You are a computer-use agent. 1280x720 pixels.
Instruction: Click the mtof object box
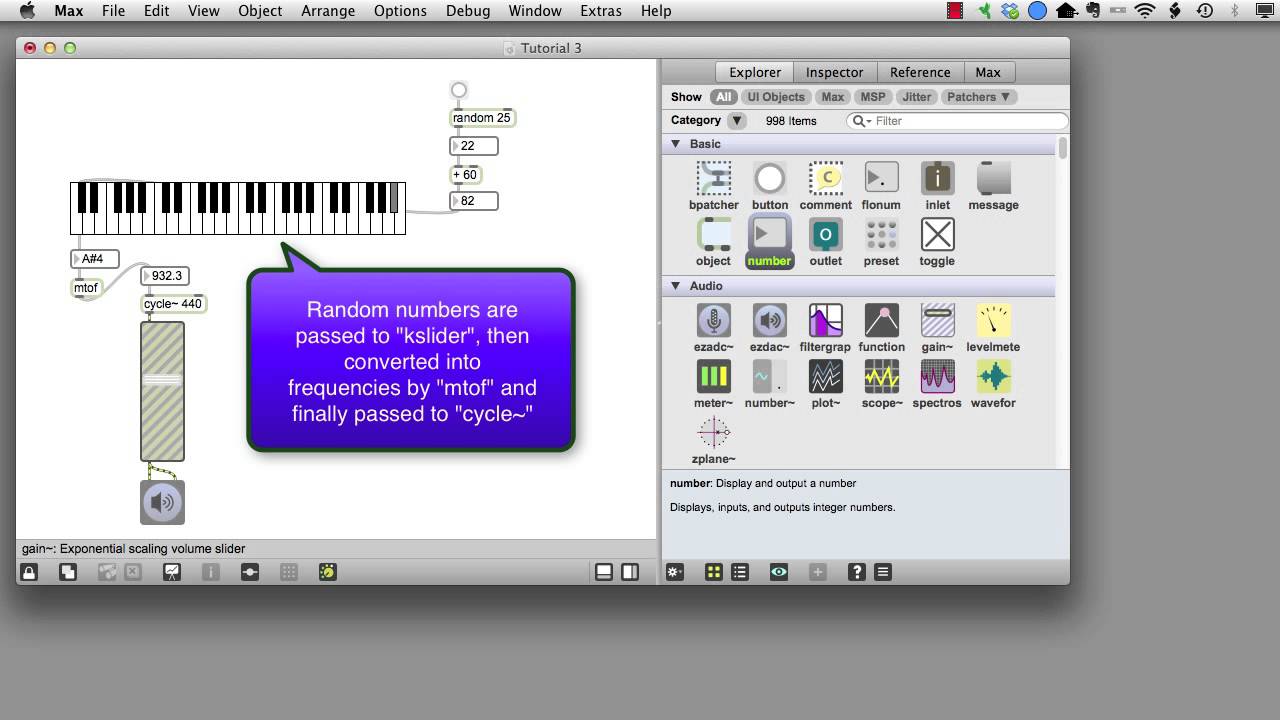86,288
